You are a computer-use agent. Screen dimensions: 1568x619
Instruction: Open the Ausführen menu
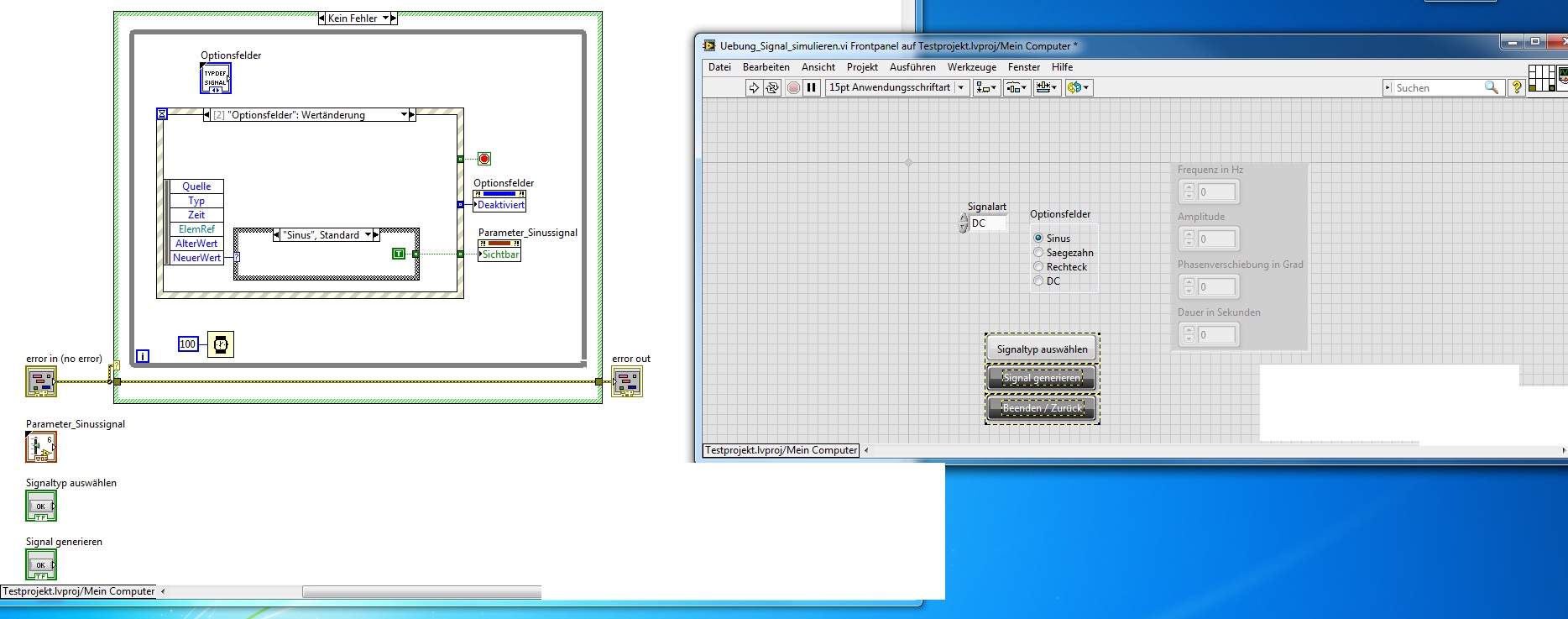[912, 67]
